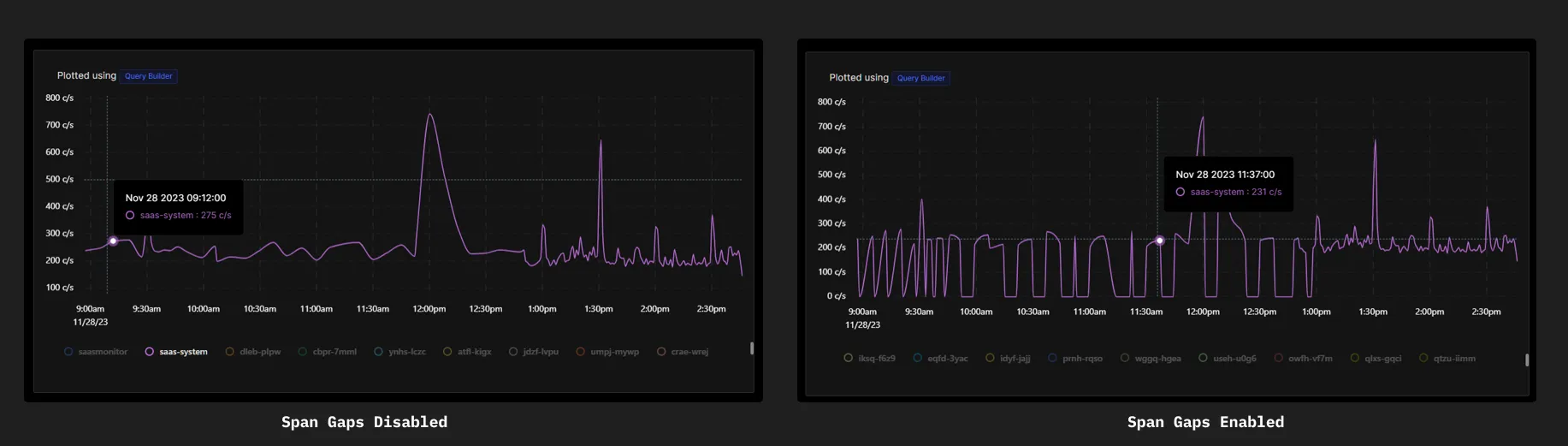
Task: Click right chart legend scrollbar handle
Action: point(1527,360)
